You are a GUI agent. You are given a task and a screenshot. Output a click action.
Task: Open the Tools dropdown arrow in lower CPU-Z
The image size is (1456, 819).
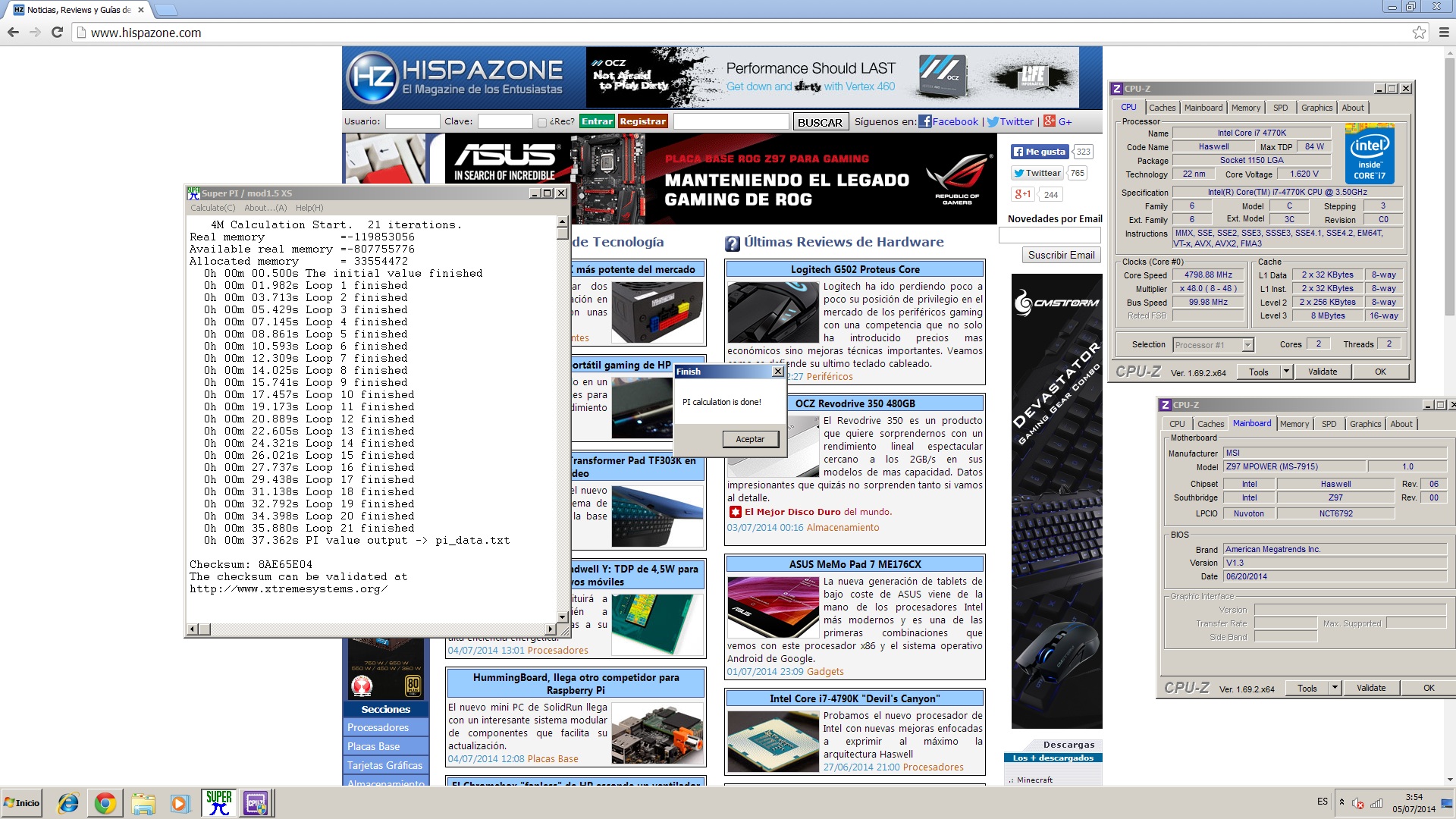pyautogui.click(x=1335, y=688)
